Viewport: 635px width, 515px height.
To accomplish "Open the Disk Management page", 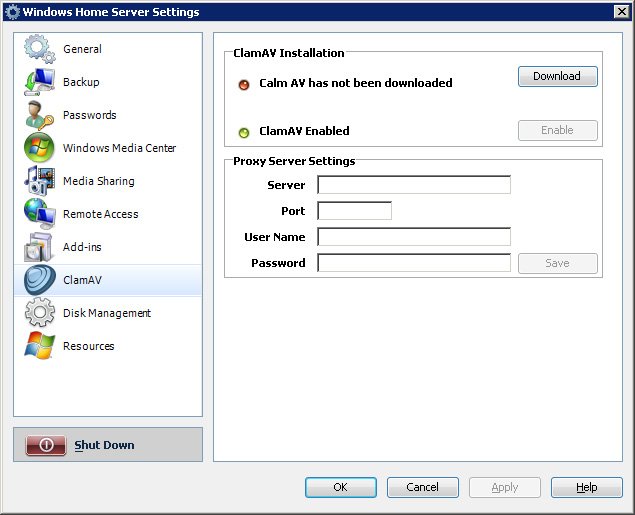I will coord(108,313).
